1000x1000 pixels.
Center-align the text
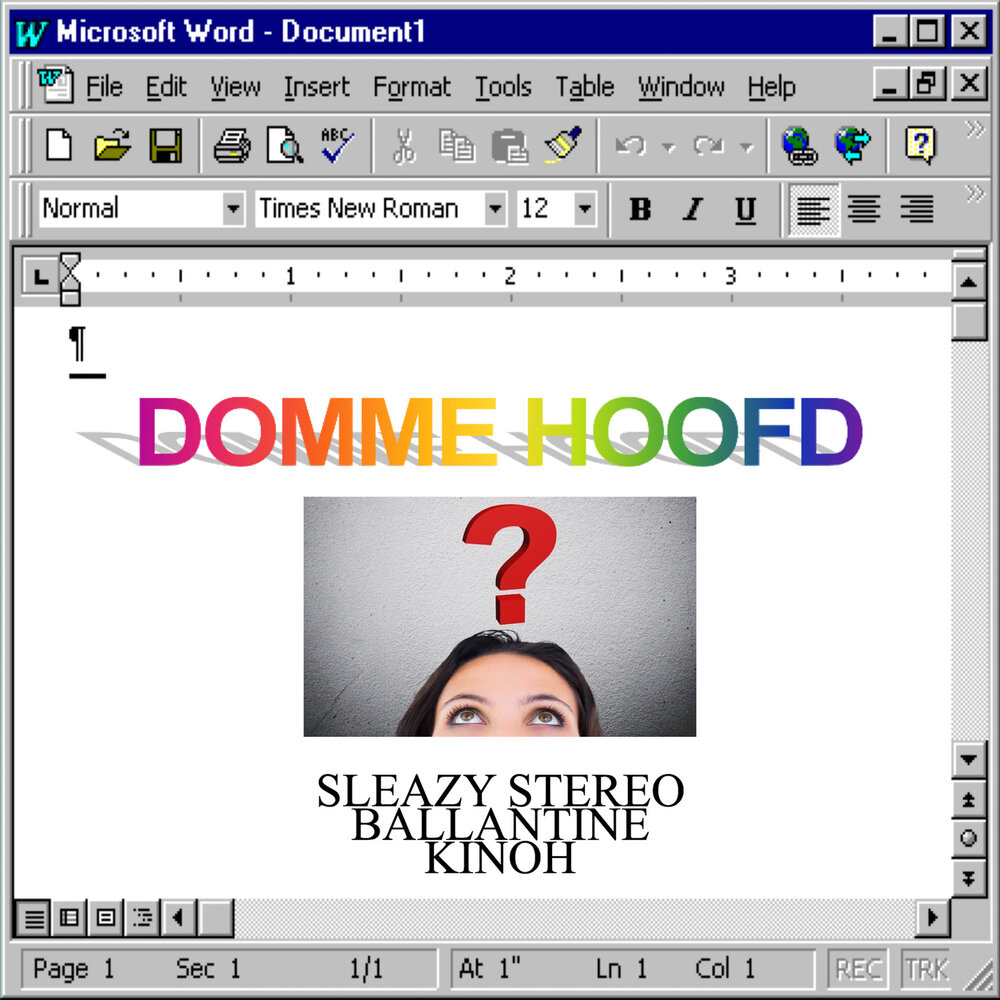[864, 209]
